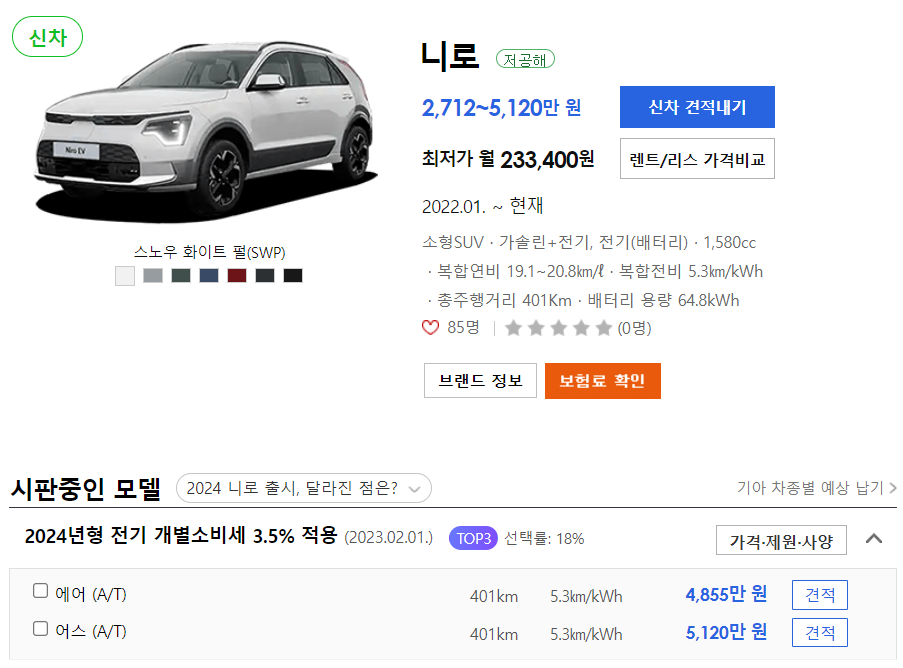Click the white Niro car image
903x668 pixels.
point(207,132)
